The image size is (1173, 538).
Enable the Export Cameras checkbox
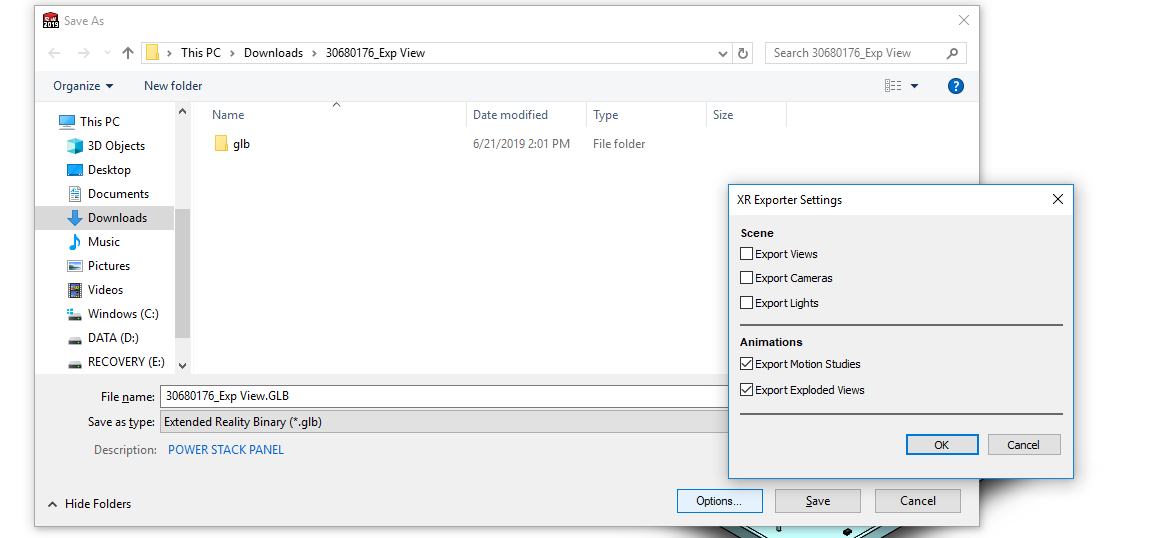(x=747, y=278)
